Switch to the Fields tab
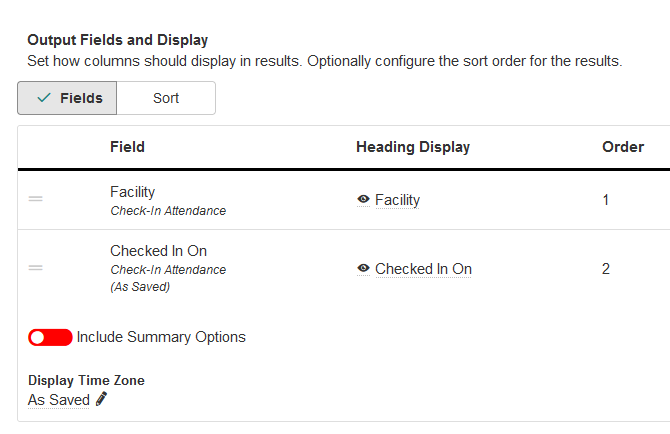 pyautogui.click(x=67, y=98)
